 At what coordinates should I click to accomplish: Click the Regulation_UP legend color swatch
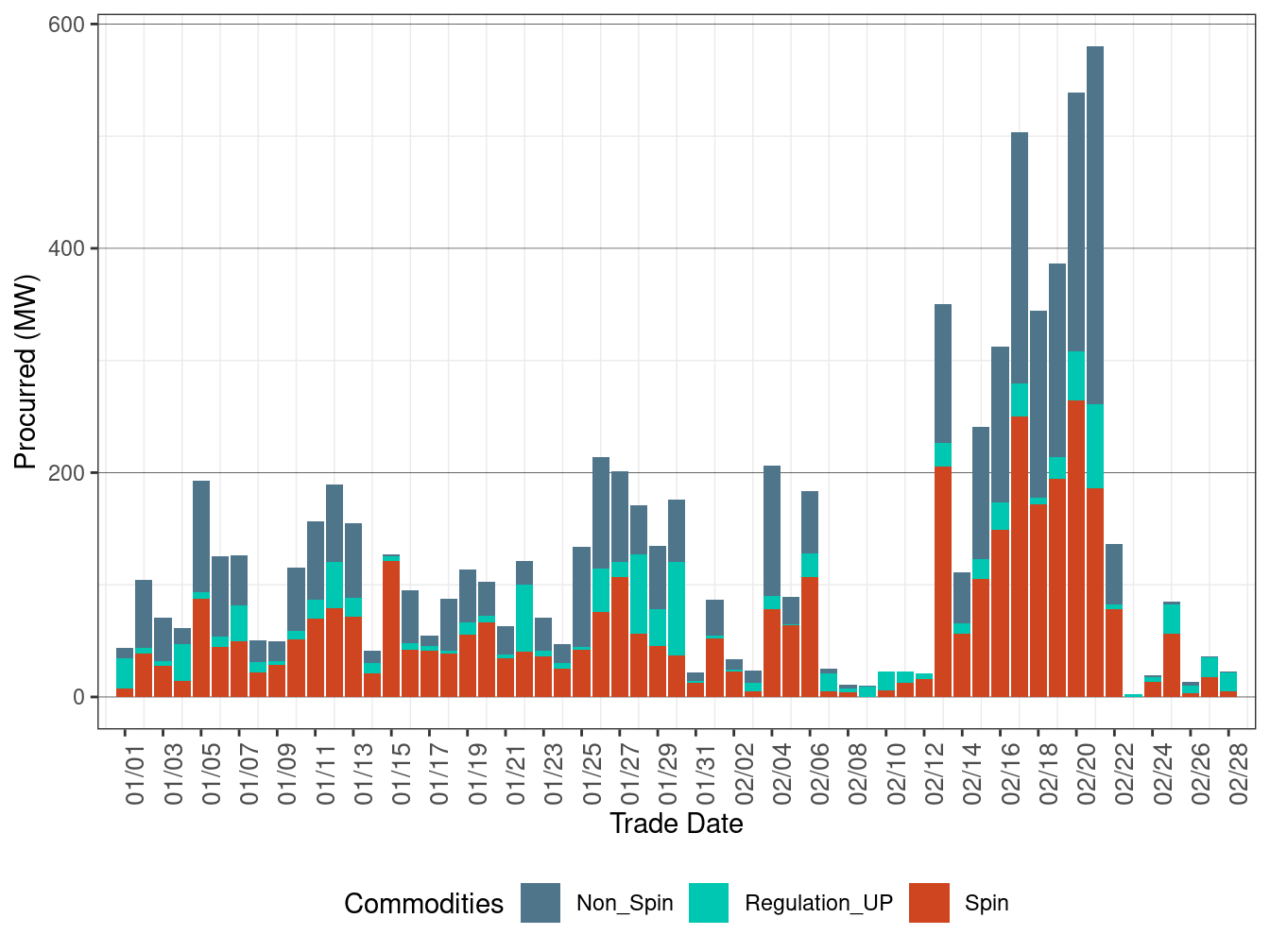709,903
